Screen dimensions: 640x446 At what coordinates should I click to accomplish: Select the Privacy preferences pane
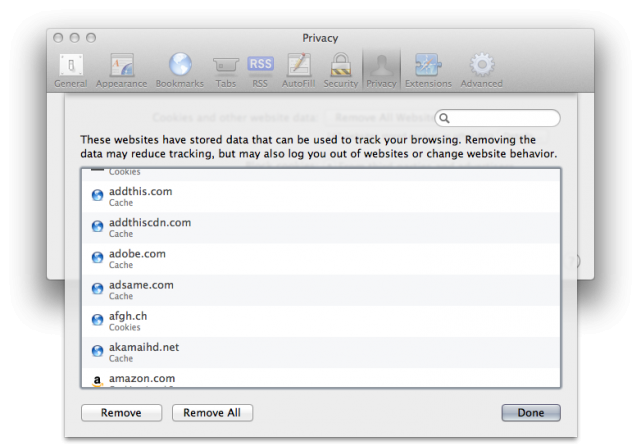(381, 71)
